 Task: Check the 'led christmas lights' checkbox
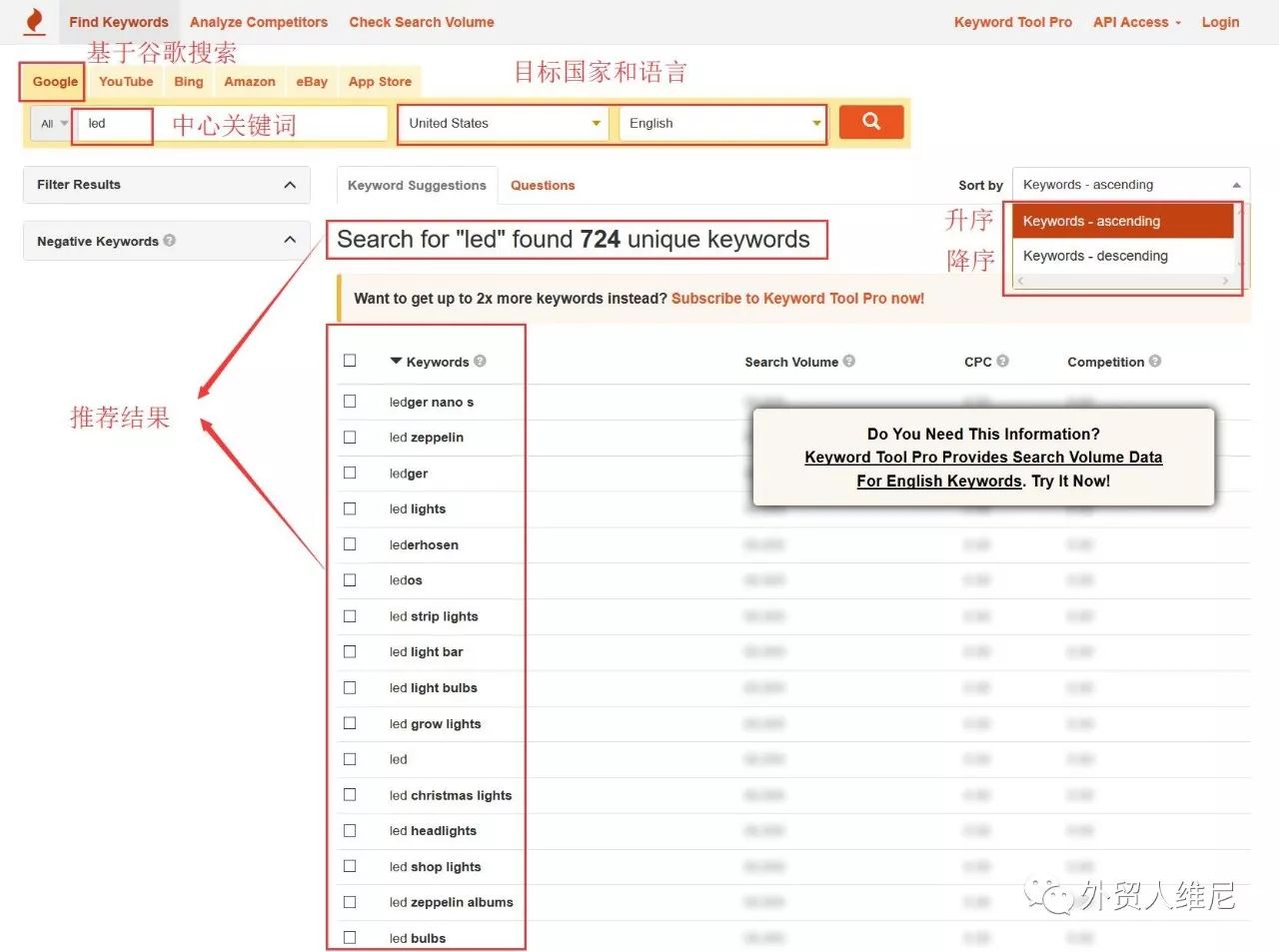point(350,795)
